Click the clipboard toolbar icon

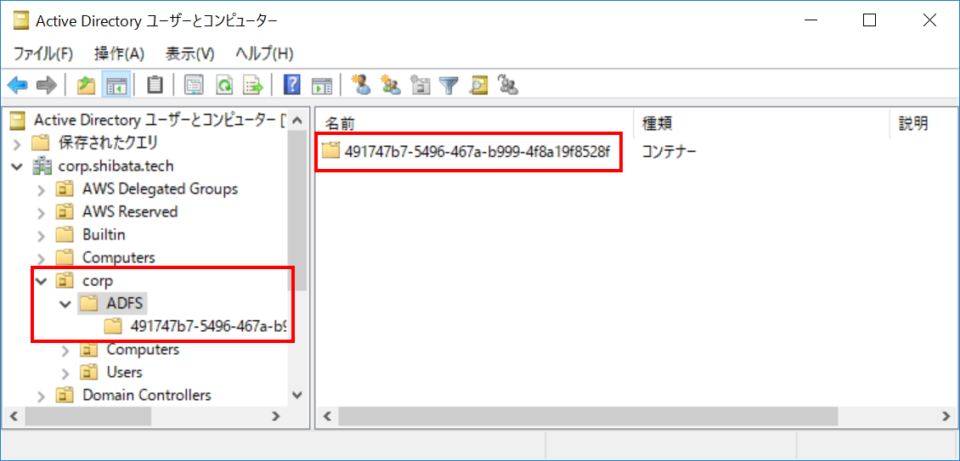(156, 86)
